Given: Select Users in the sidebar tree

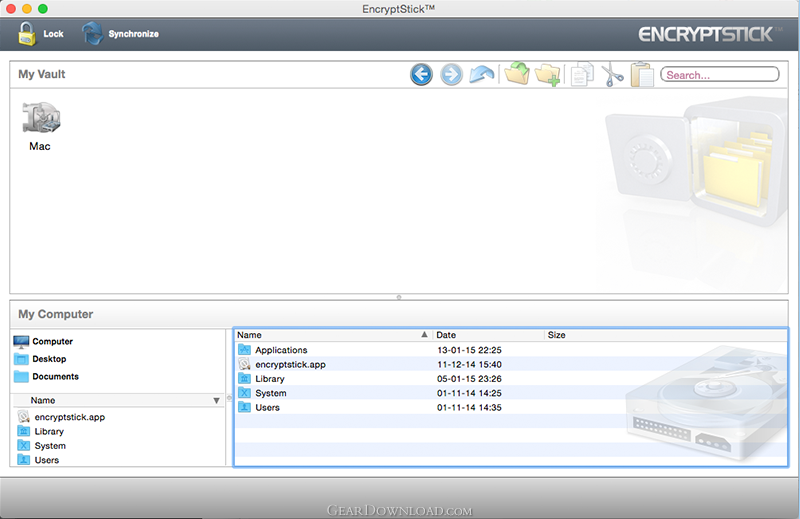Looking at the screenshot, I should tap(46, 460).
